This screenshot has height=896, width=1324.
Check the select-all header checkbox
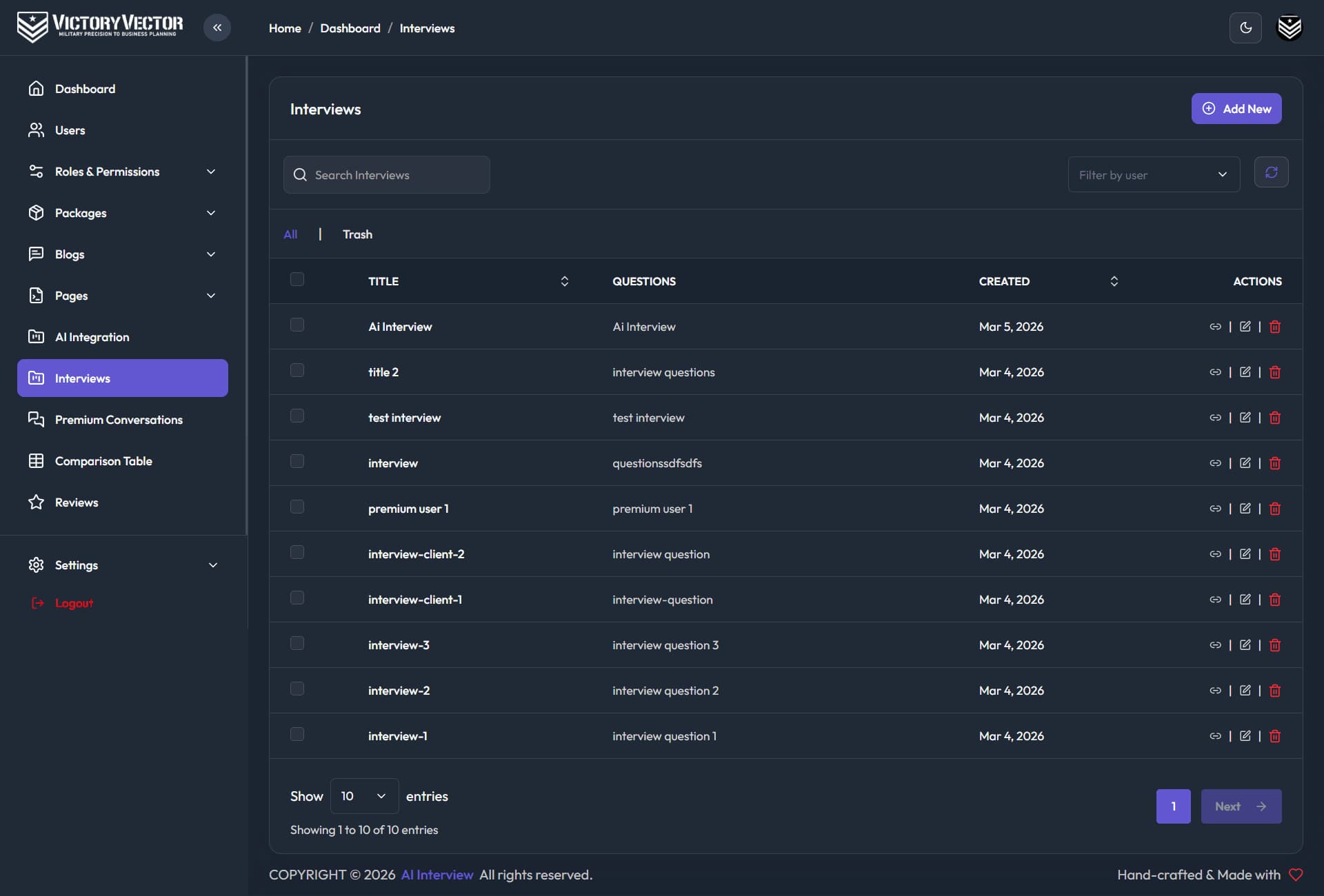(297, 279)
